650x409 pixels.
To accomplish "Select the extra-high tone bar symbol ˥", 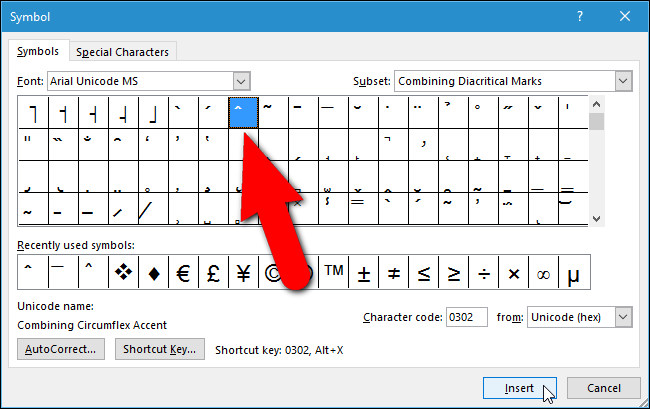I will tap(33, 113).
